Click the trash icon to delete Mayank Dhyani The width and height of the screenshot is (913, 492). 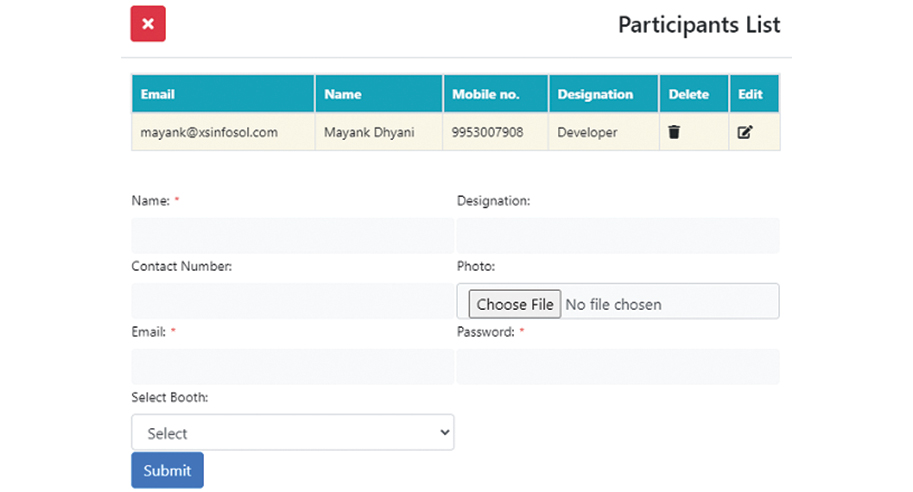[x=674, y=132]
